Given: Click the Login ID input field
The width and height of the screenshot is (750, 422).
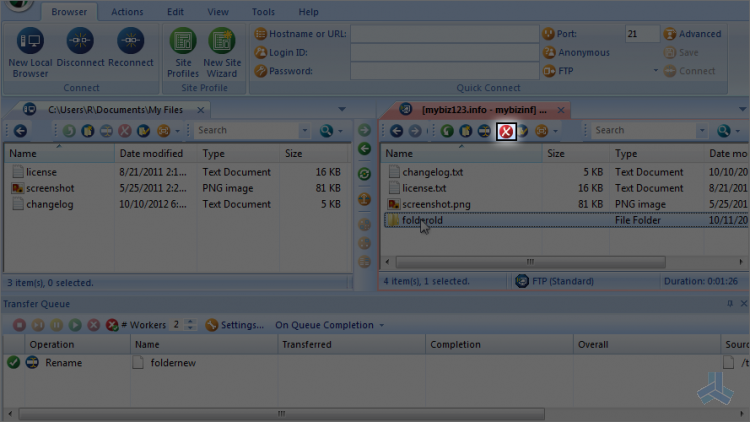Looking at the screenshot, I should click(444, 53).
